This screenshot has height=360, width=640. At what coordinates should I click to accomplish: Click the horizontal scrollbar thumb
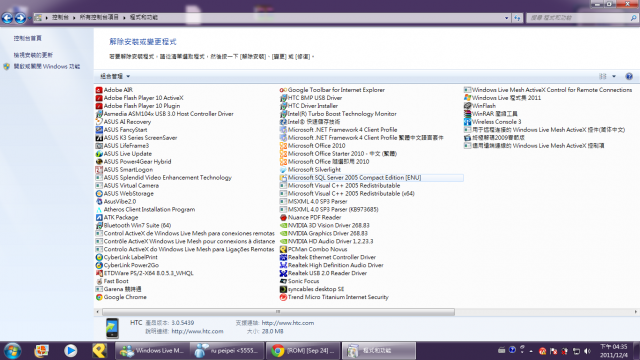tap(278, 312)
